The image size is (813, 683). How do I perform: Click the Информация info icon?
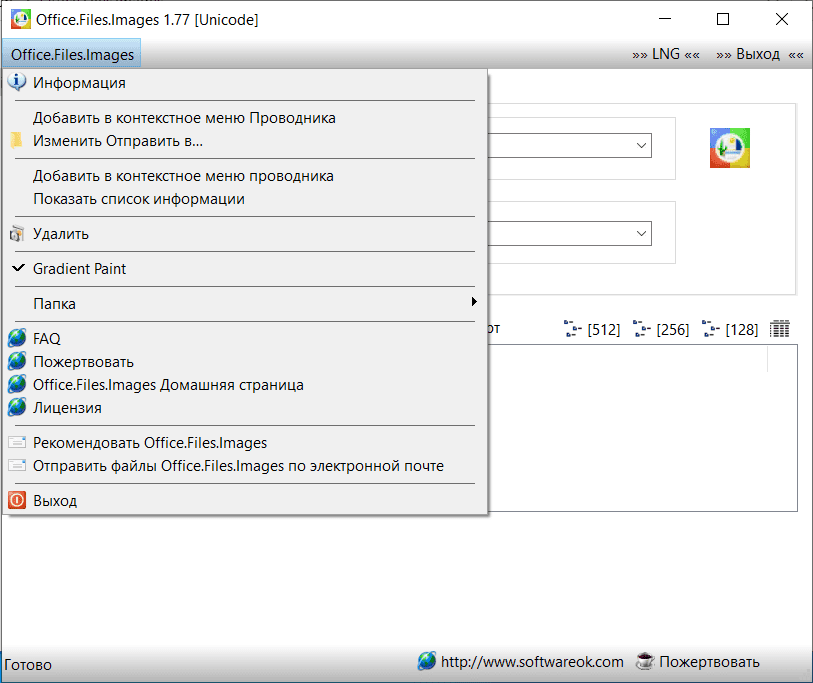(x=17, y=82)
